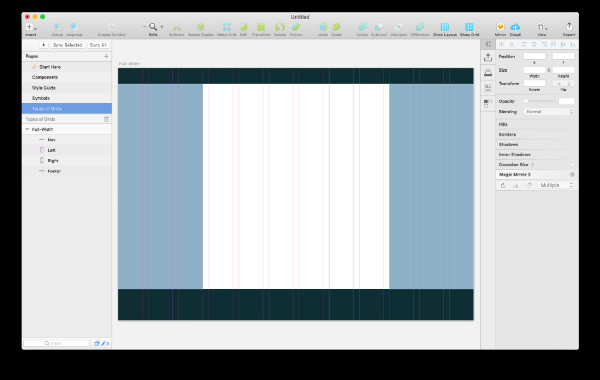
Task: Open the Multiple dropdown under Magic Mirror
Action: pyautogui.click(x=556, y=185)
